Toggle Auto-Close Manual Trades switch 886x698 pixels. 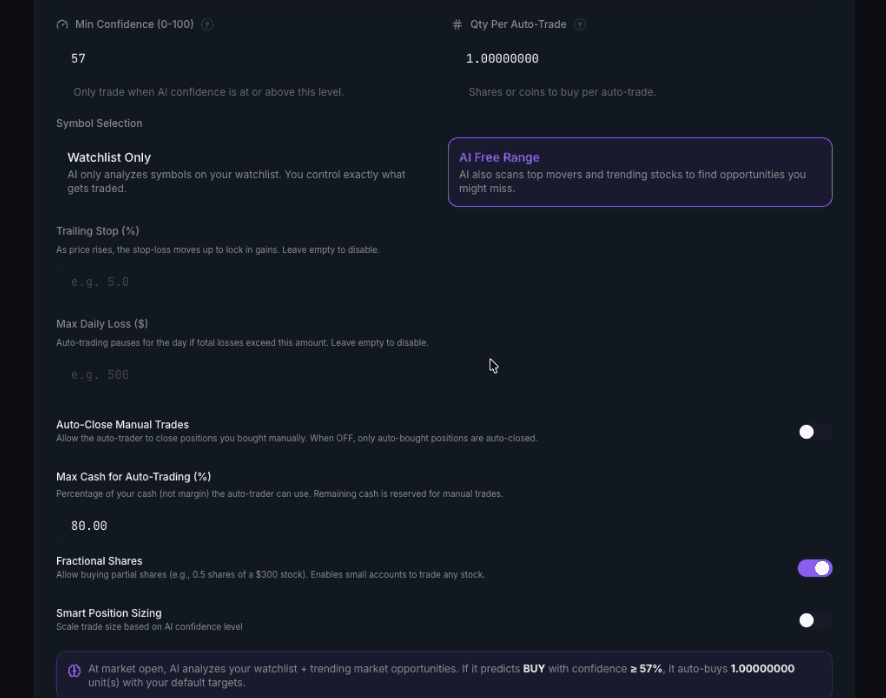point(815,432)
